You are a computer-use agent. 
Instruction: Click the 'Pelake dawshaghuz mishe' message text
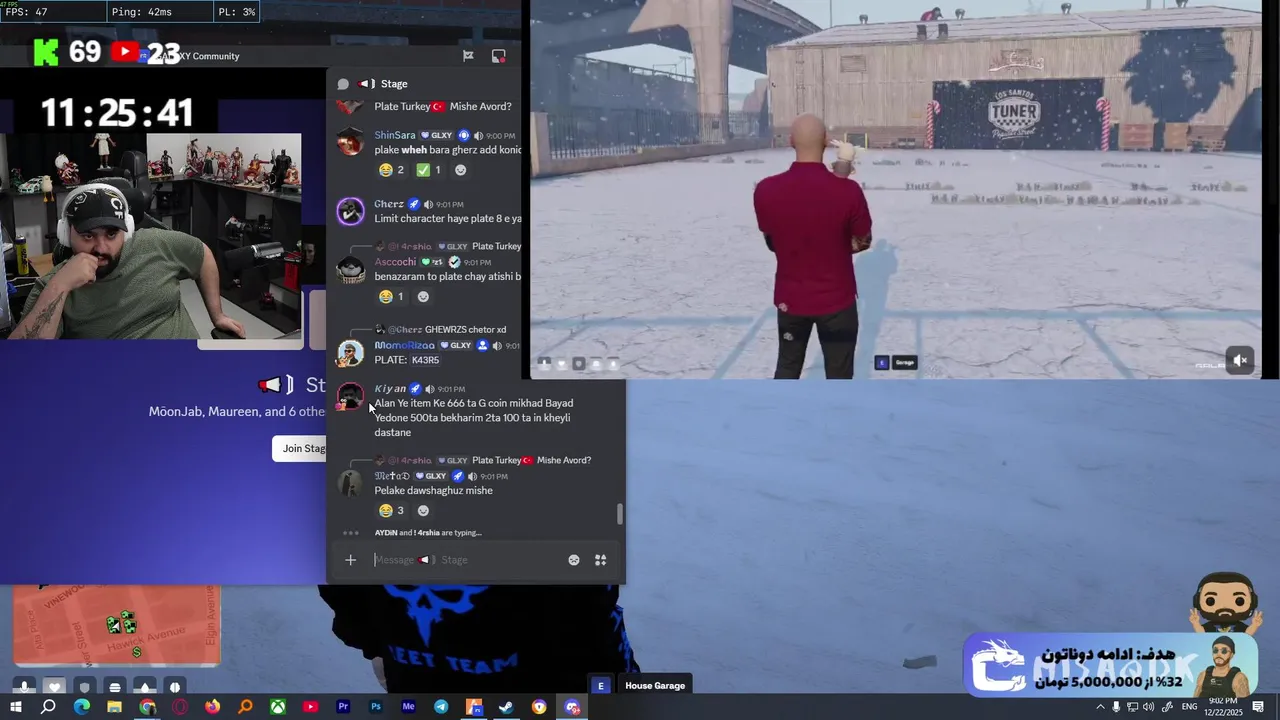point(433,490)
